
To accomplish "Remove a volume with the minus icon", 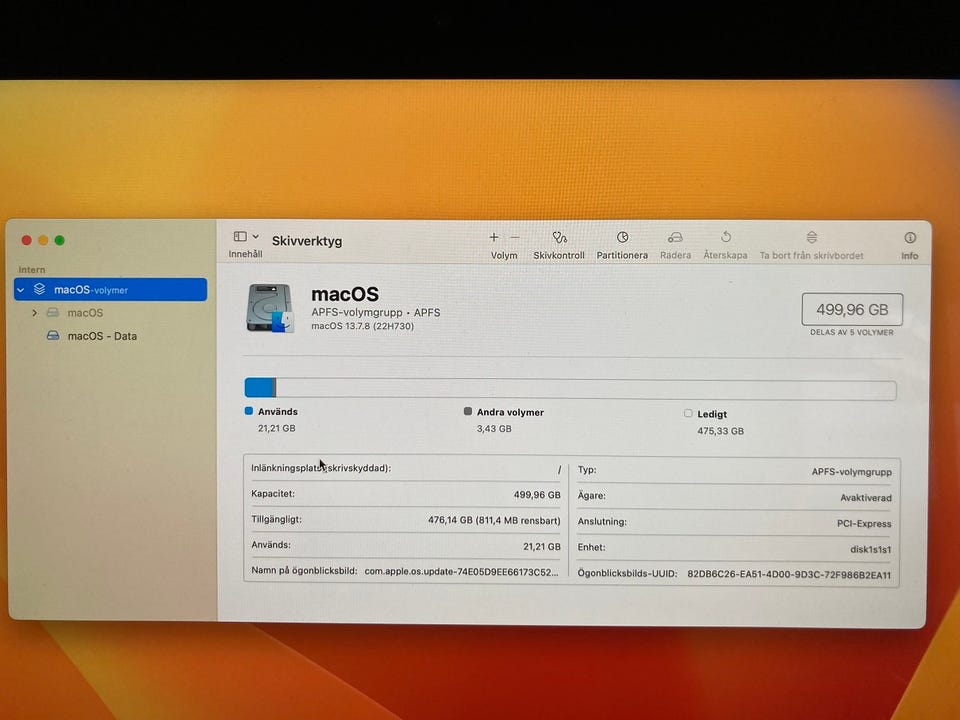I will [x=514, y=237].
